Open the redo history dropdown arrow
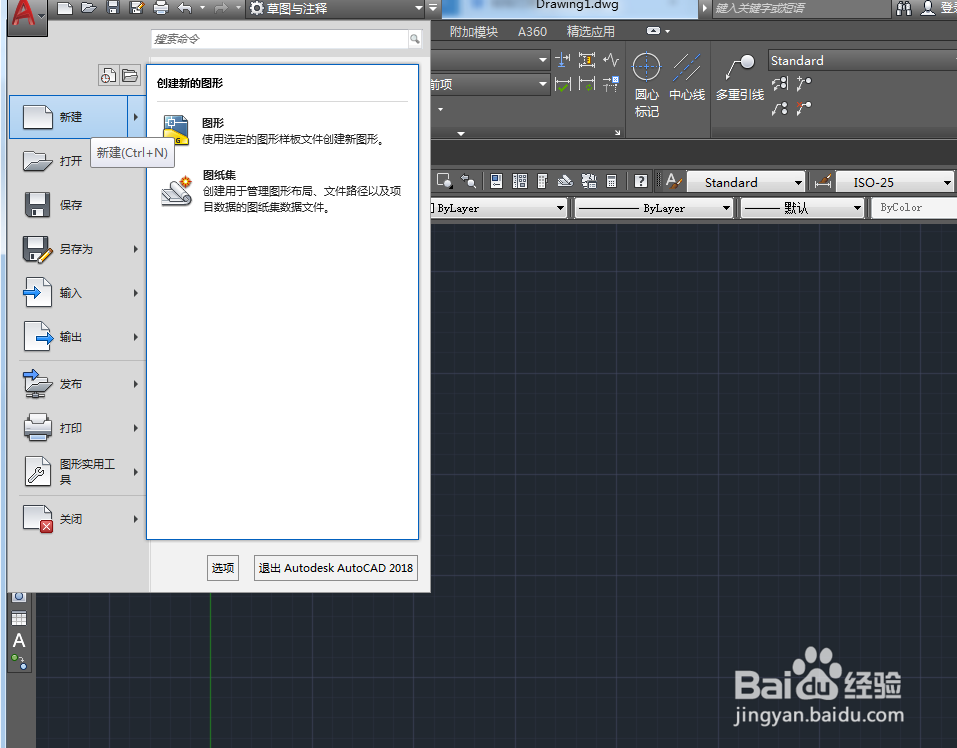This screenshot has width=957, height=748. coord(239,8)
